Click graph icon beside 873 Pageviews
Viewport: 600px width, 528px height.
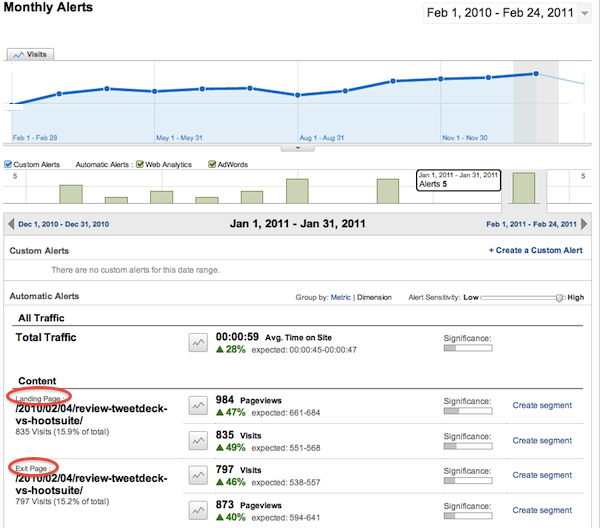pos(199,509)
